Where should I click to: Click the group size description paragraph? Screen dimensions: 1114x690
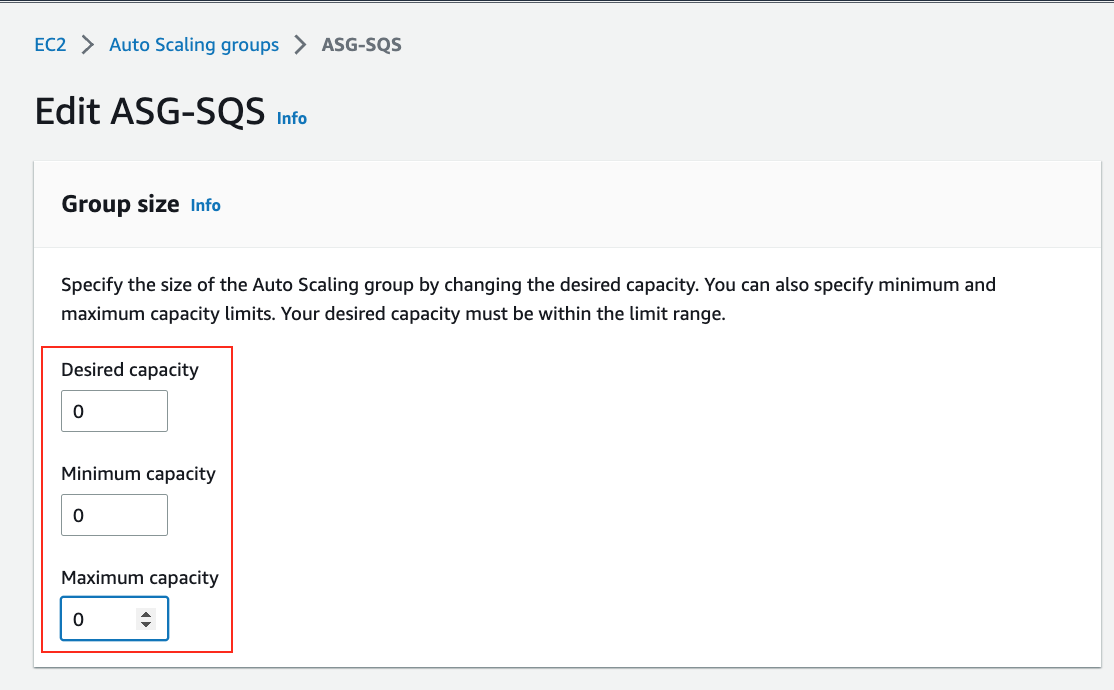[x=529, y=299]
